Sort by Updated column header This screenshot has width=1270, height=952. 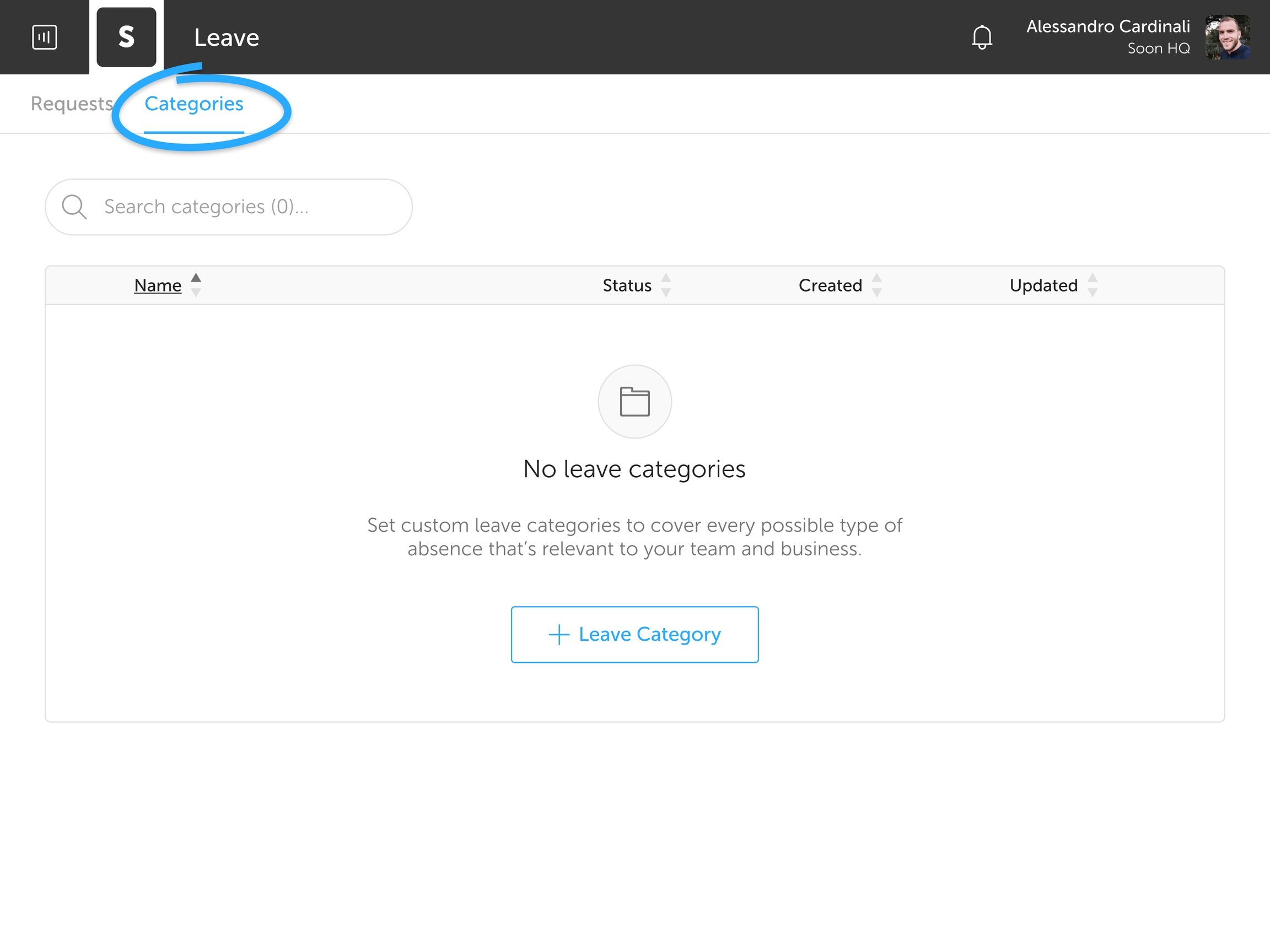[1043, 285]
